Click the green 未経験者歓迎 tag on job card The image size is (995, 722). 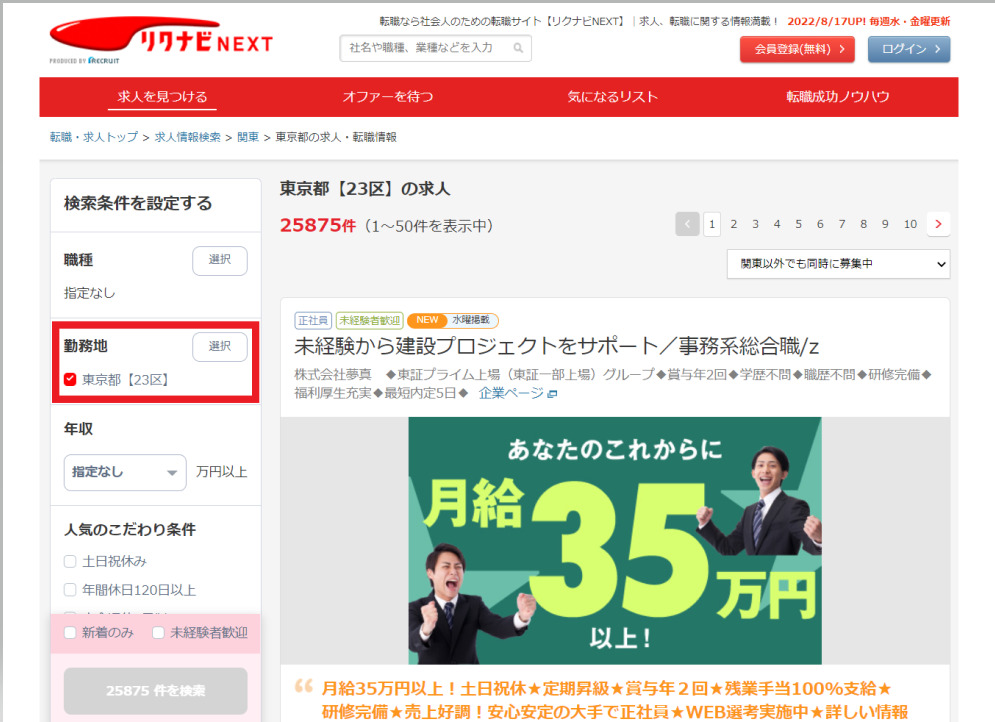[369, 320]
